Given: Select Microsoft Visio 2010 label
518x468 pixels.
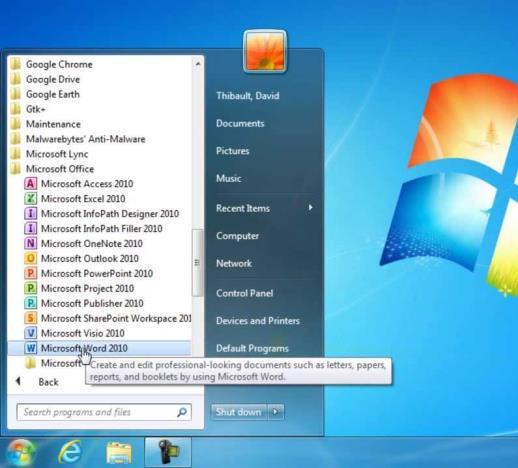Looking at the screenshot, I should [83, 333].
